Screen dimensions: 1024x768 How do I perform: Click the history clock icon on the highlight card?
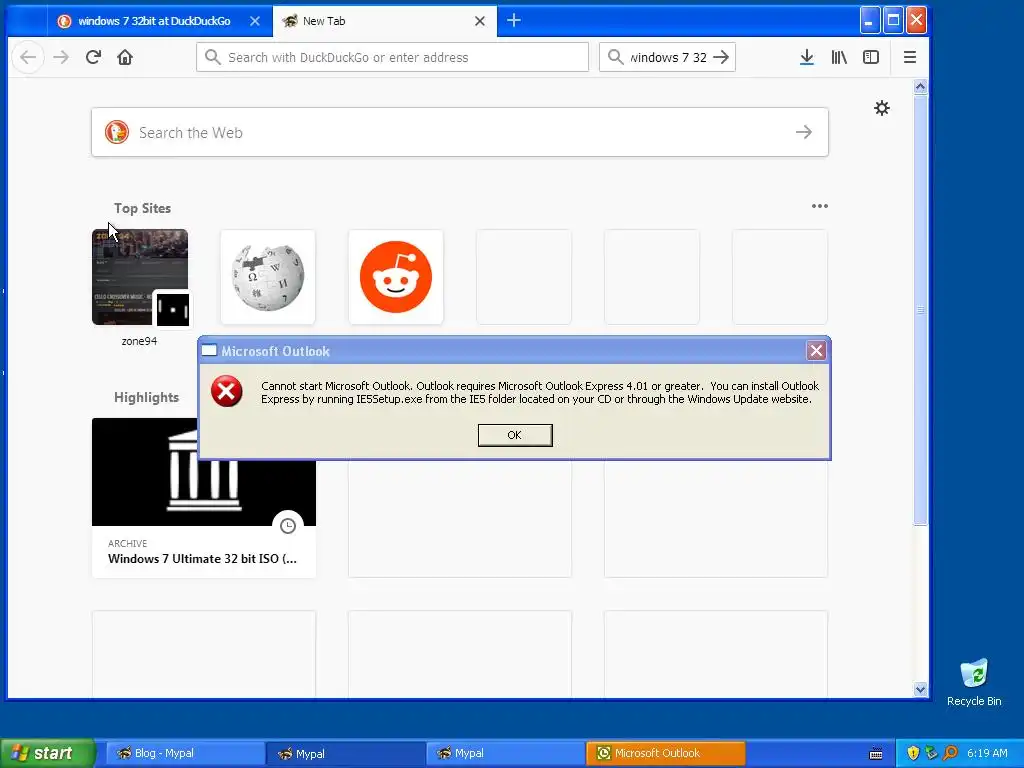[x=288, y=526]
